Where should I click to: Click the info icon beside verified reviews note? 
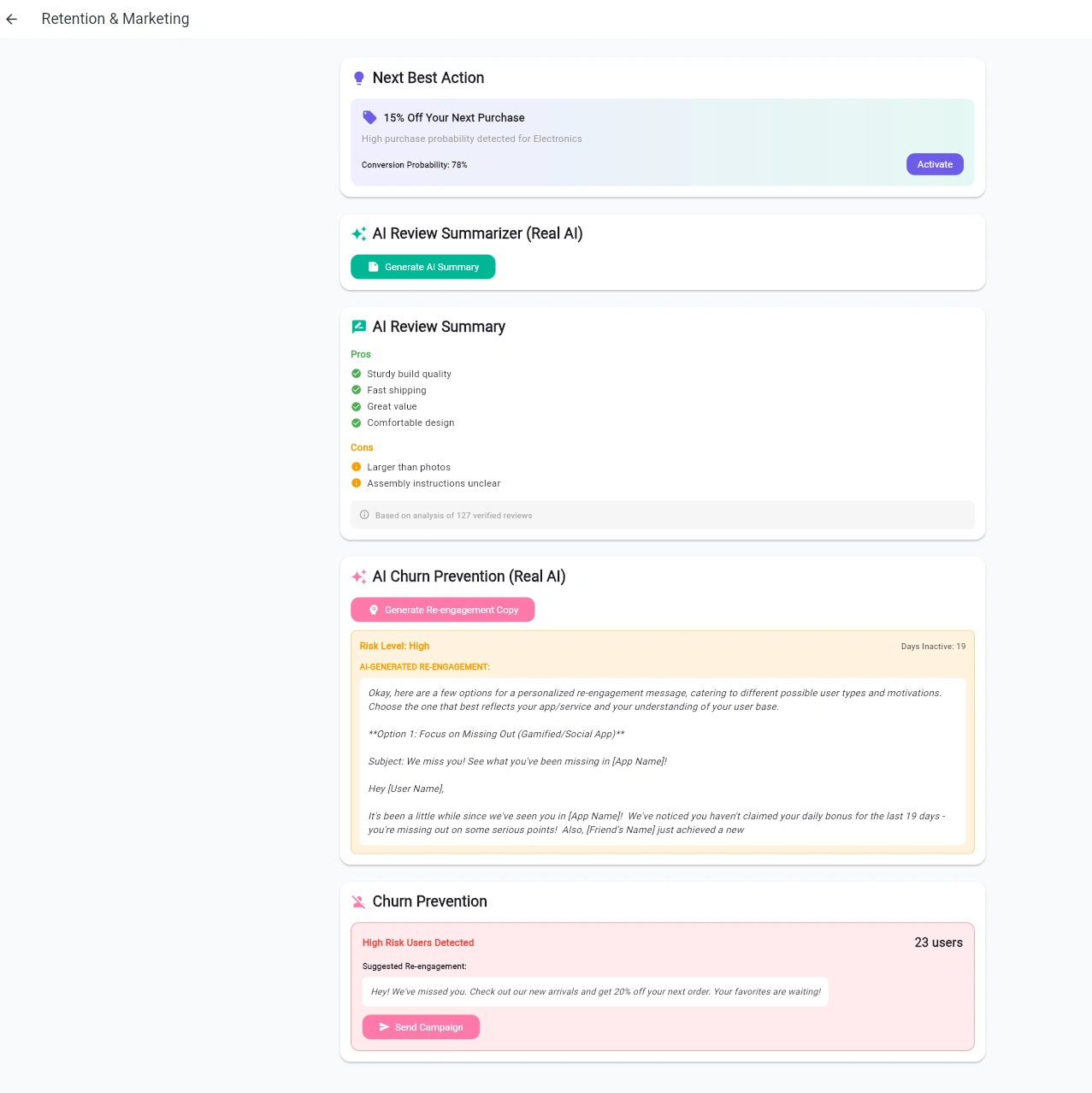click(x=364, y=515)
